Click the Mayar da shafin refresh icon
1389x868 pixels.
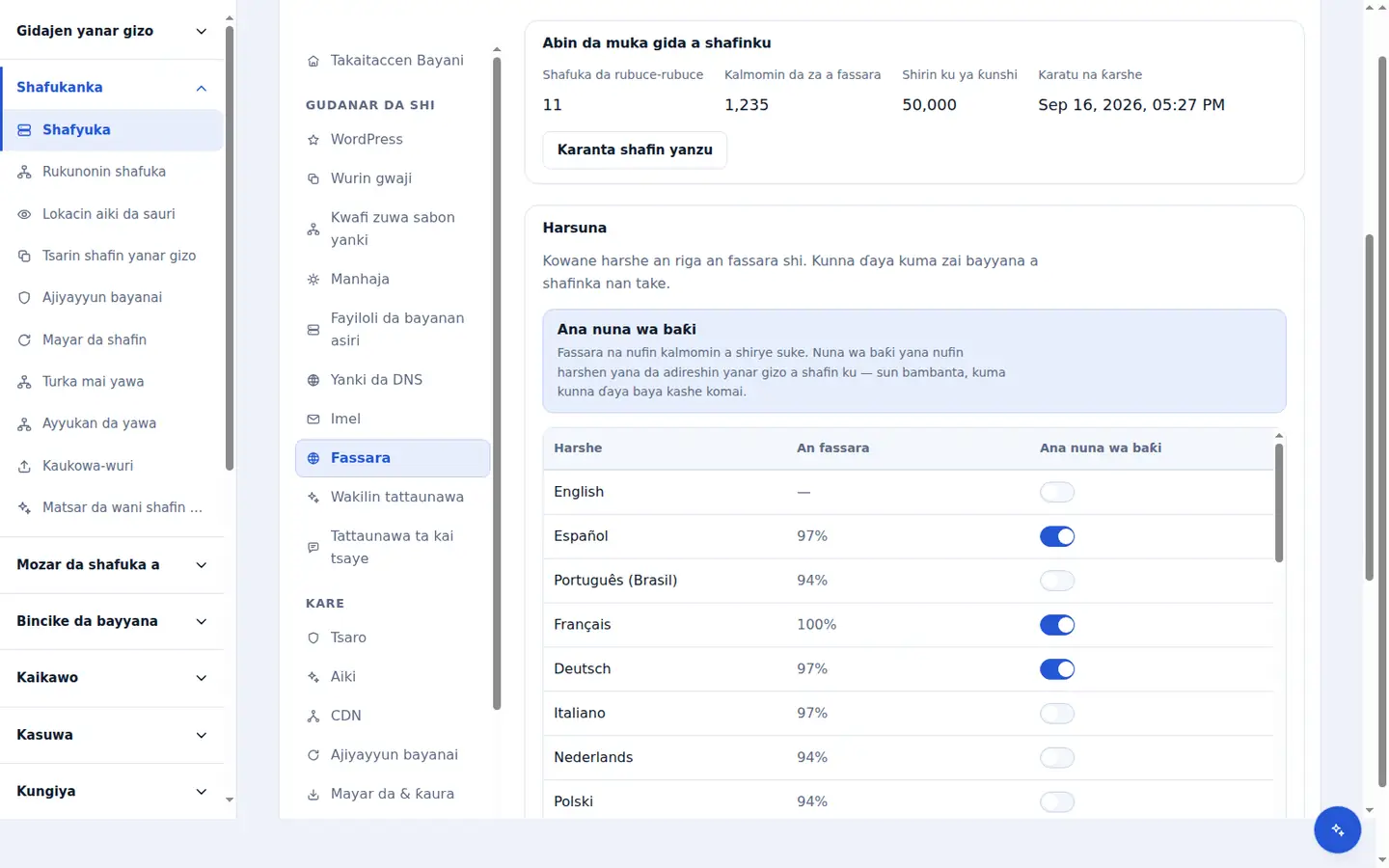pos(24,340)
